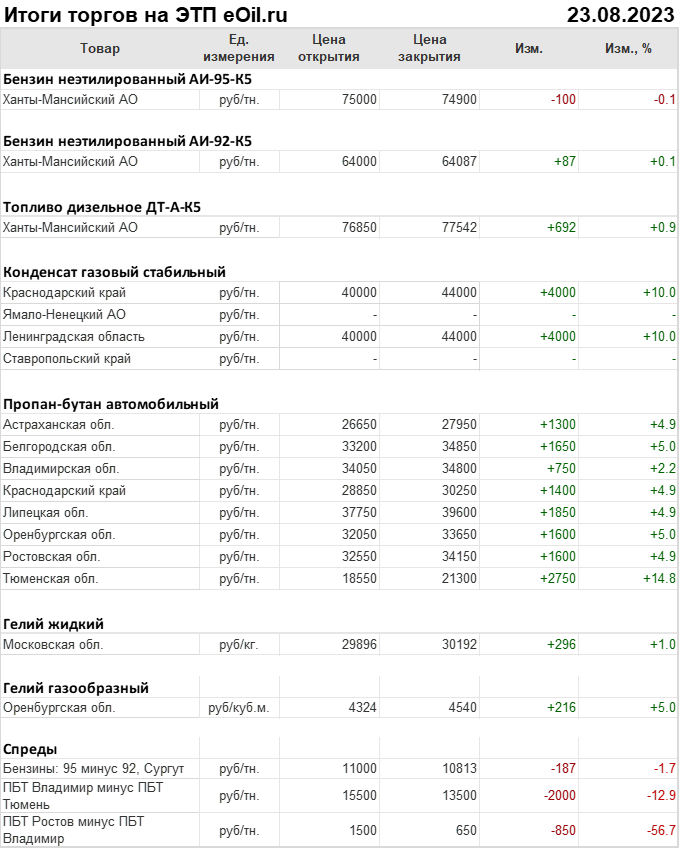The image size is (680, 849).
Task: Click the 'Изм., %' column header
Action: [628, 48]
